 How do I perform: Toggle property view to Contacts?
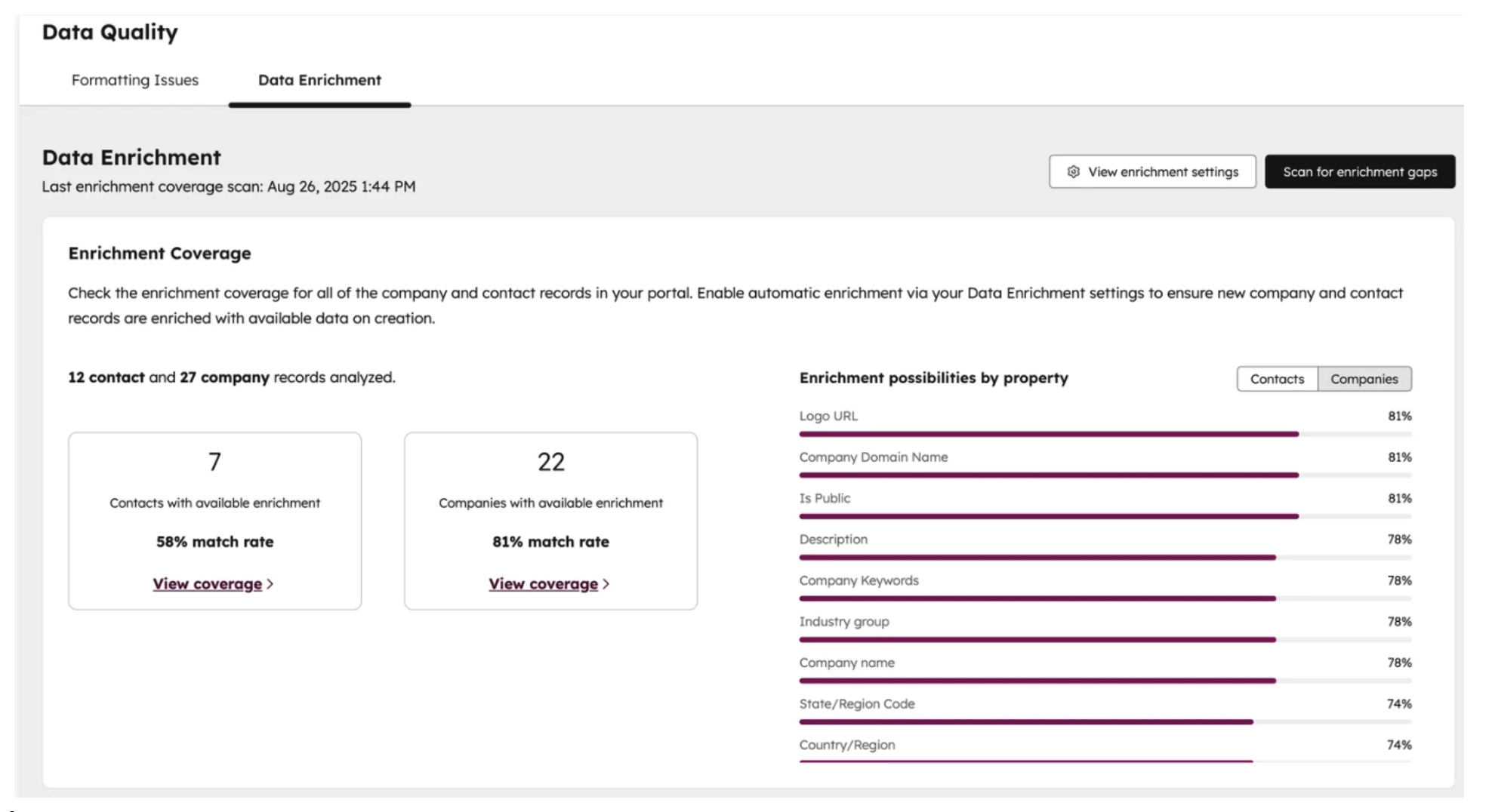(1277, 379)
